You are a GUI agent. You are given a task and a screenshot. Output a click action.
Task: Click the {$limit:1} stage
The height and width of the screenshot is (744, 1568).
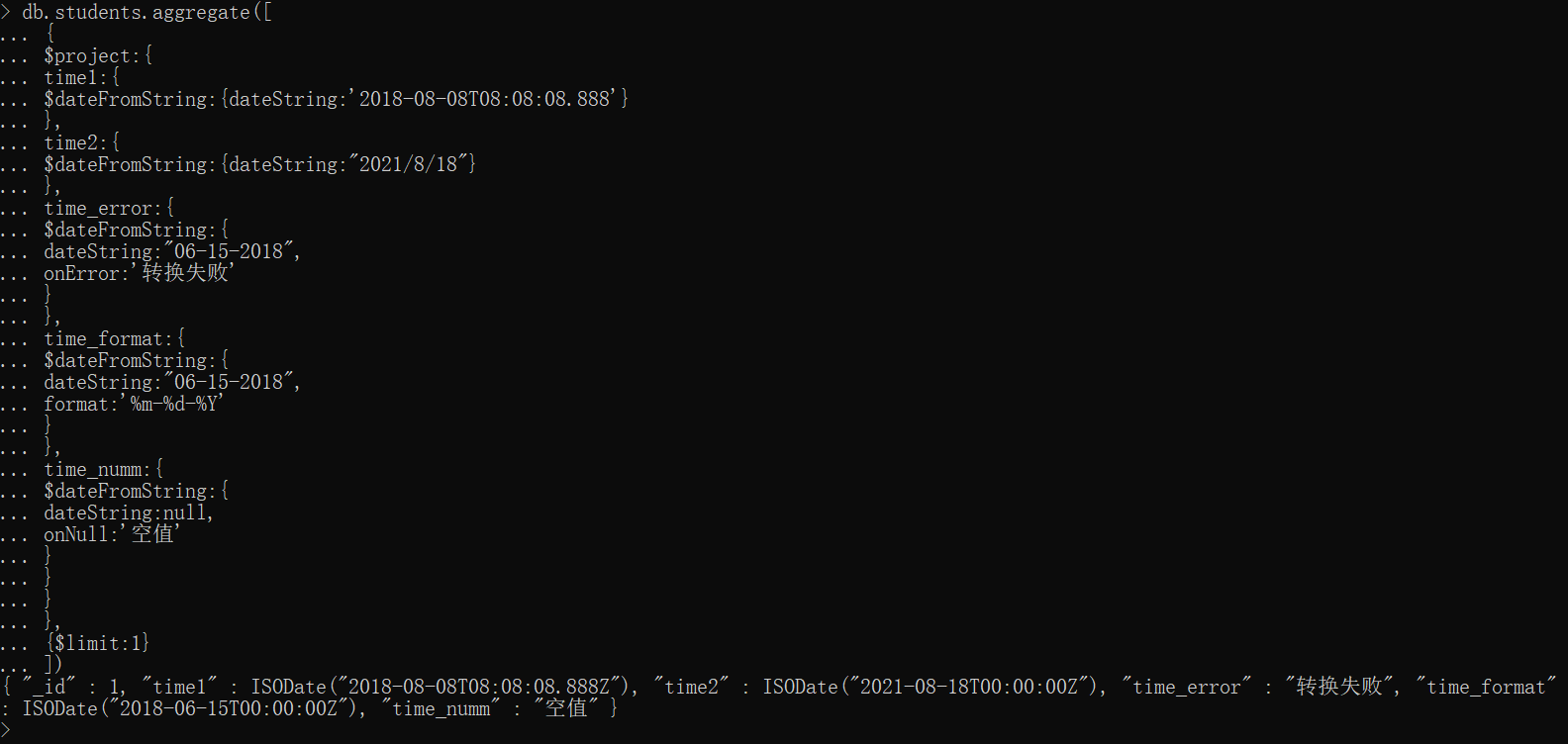coord(98,644)
